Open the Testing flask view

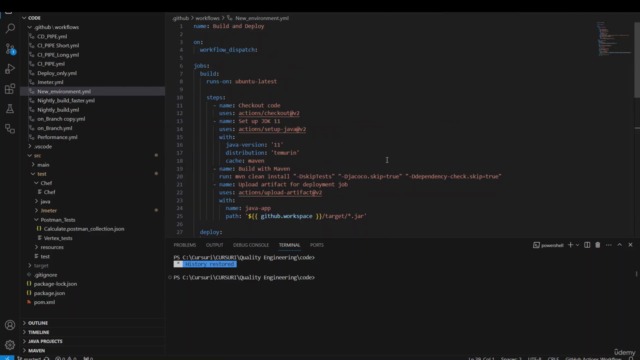coord(10,109)
